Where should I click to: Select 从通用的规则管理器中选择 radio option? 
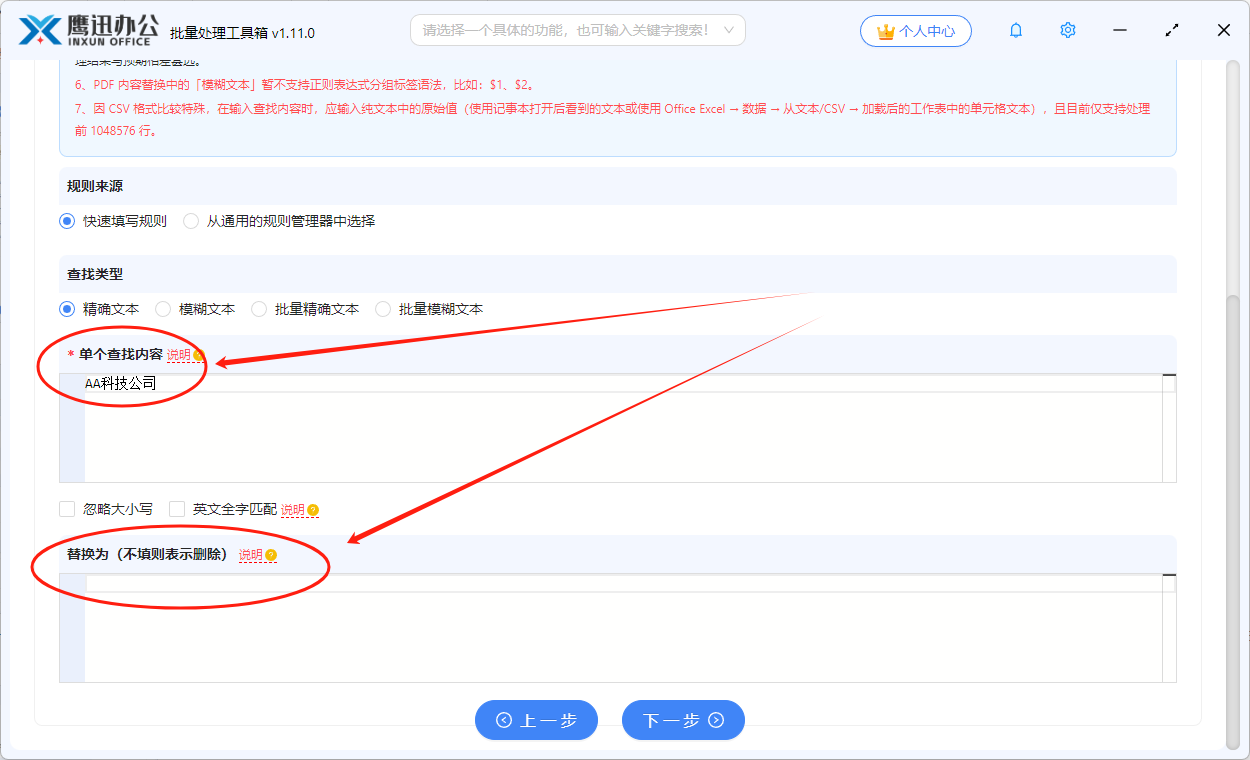(191, 221)
